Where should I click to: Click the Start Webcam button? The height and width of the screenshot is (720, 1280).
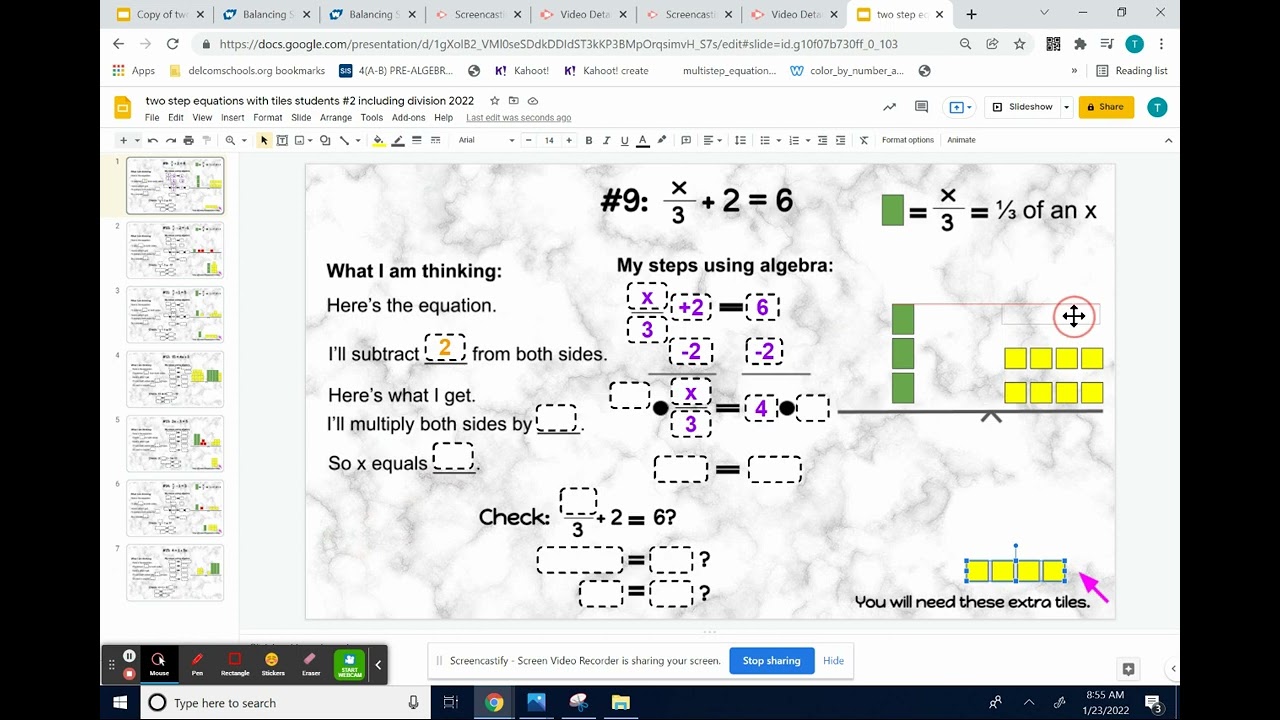tap(350, 665)
